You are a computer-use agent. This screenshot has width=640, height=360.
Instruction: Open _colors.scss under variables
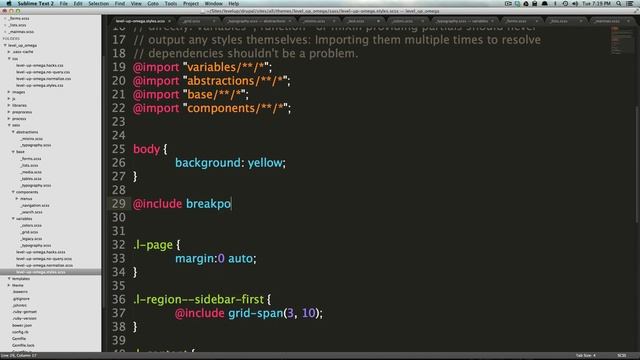click(31, 225)
